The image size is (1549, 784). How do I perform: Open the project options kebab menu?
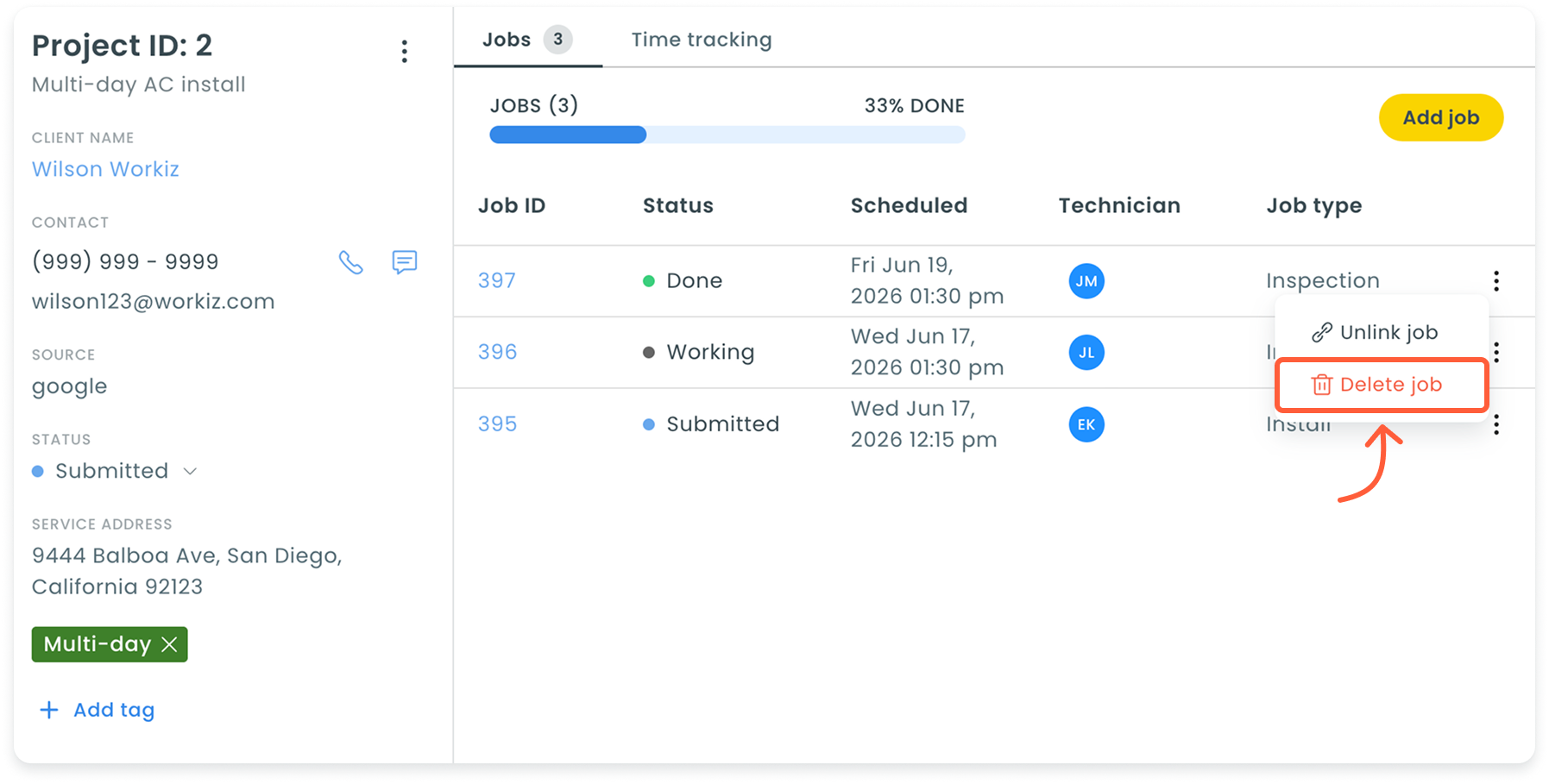click(404, 51)
